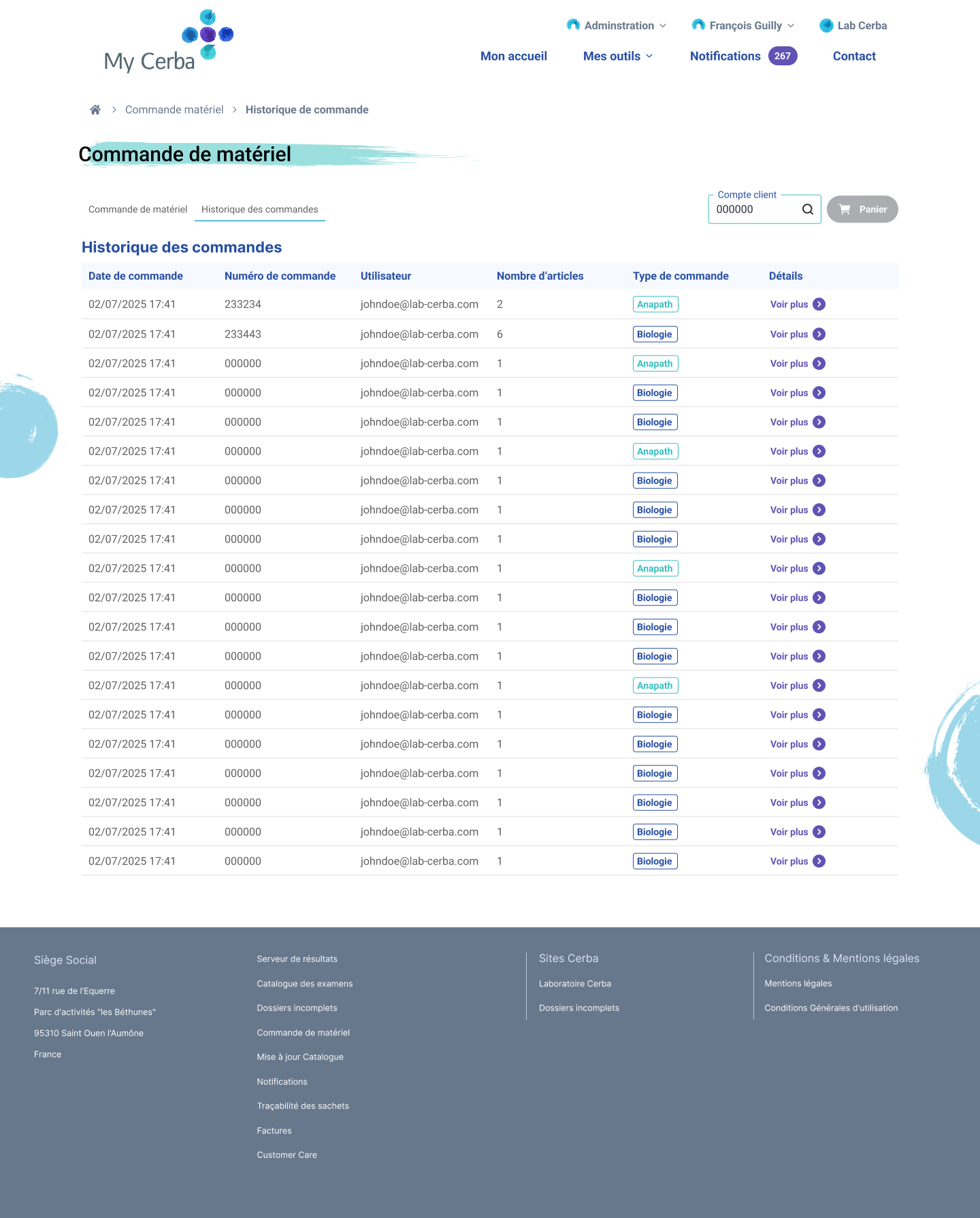Open Laboratoire Cerba footer link
This screenshot has width=980, height=1218.
574,983
